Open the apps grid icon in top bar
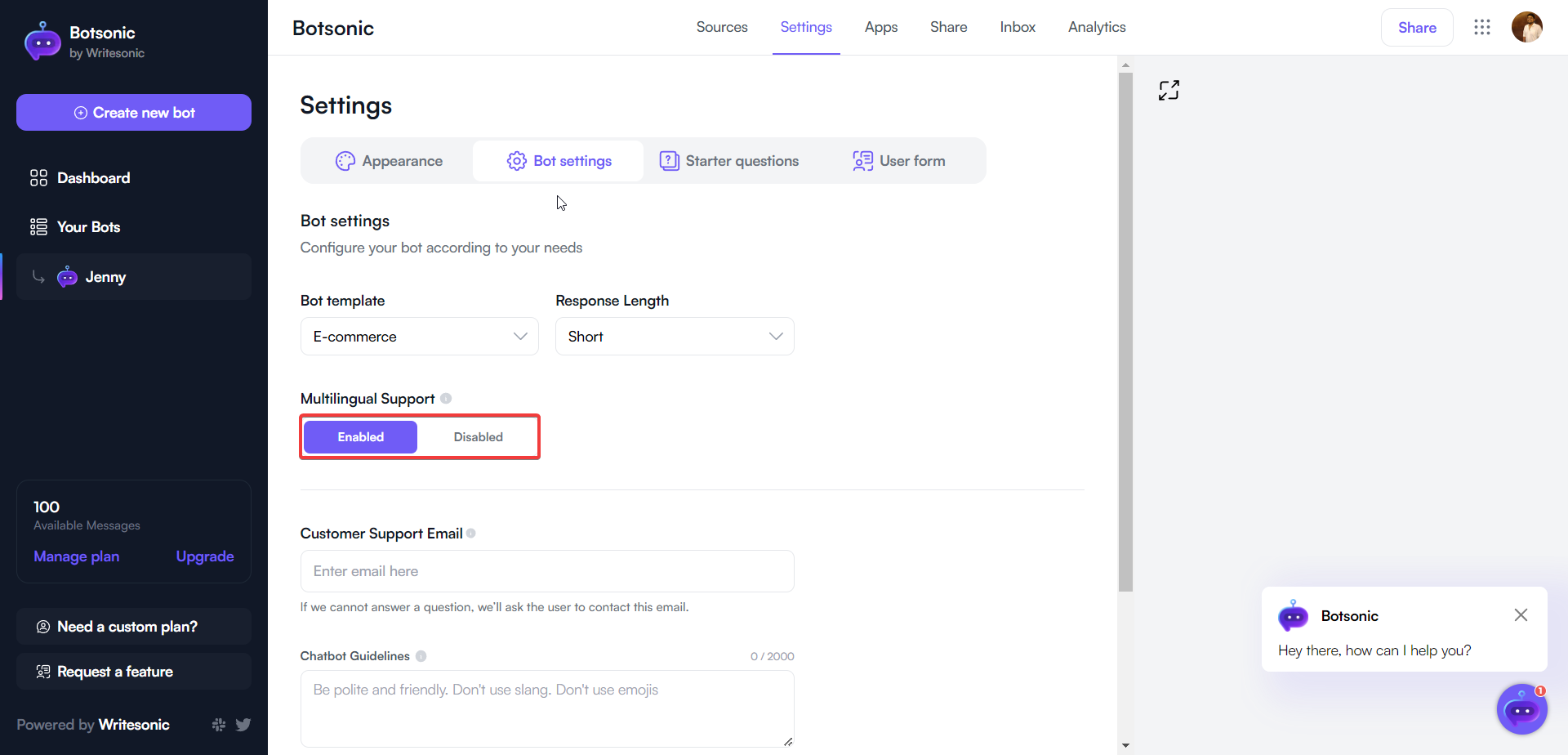Image resolution: width=1568 pixels, height=755 pixels. click(1482, 27)
